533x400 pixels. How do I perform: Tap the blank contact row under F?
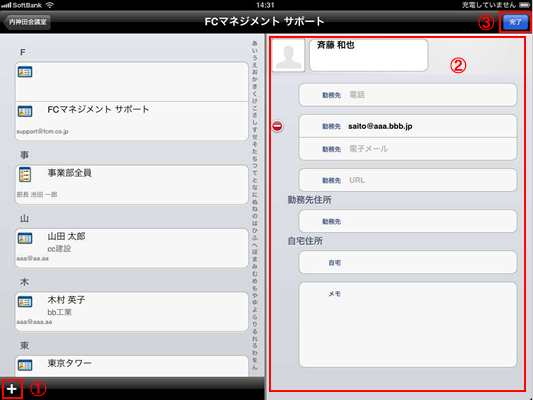point(132,82)
